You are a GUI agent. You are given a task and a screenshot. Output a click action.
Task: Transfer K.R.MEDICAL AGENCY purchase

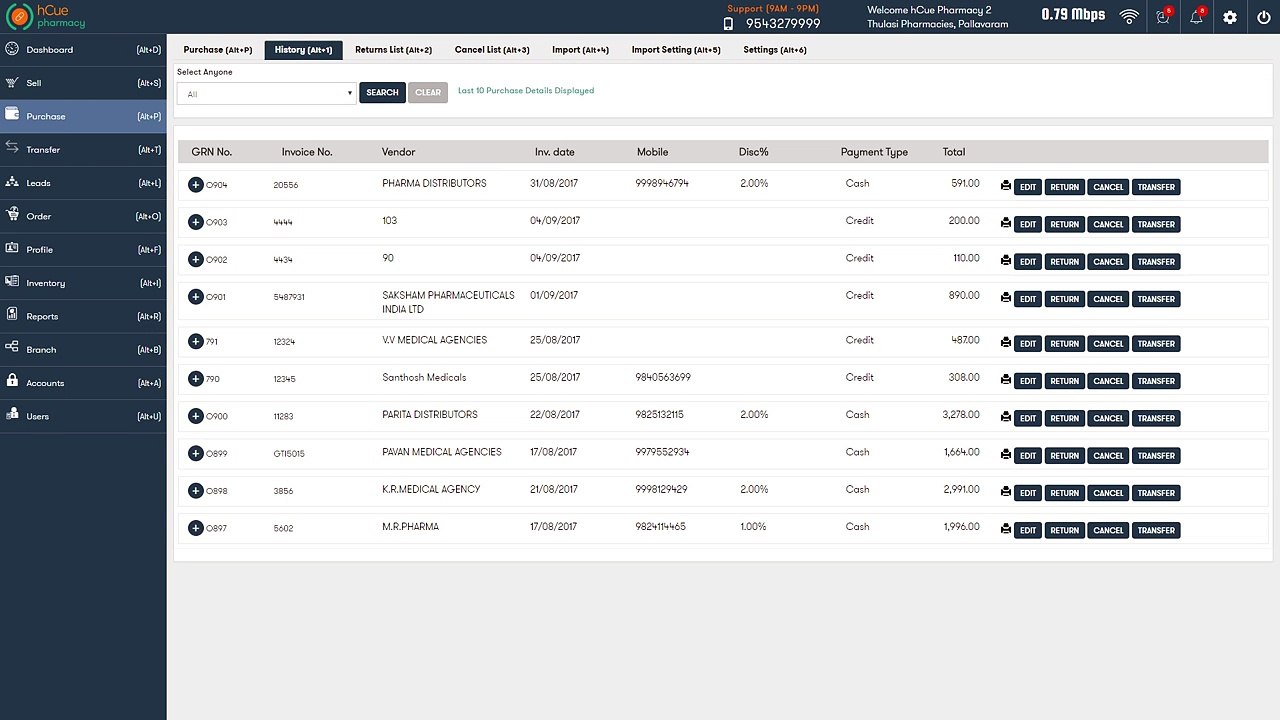1156,493
